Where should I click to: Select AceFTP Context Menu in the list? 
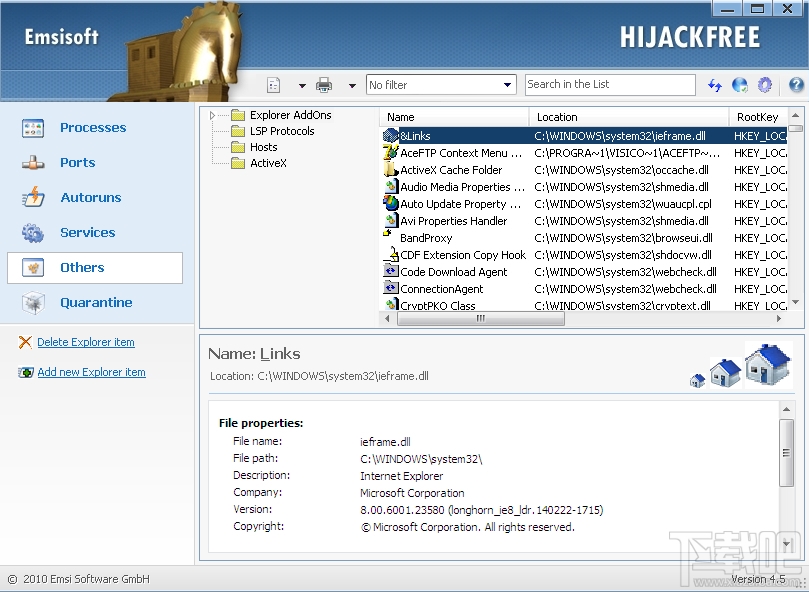[x=460, y=153]
